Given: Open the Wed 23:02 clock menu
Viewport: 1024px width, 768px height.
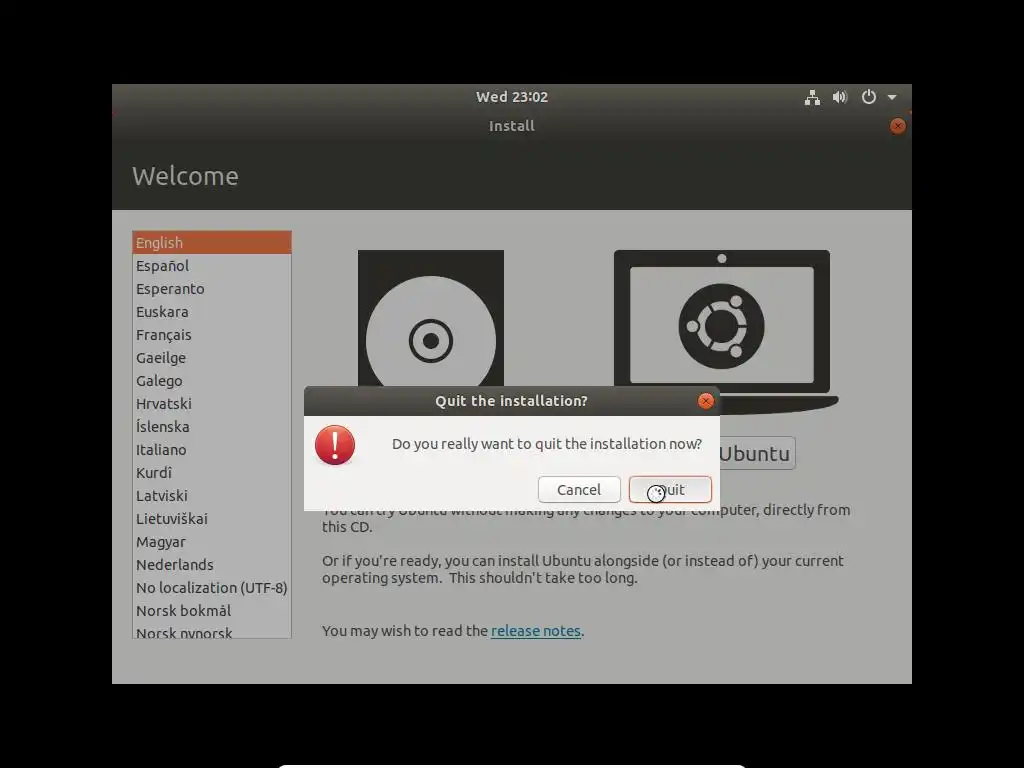Looking at the screenshot, I should pyautogui.click(x=511, y=97).
